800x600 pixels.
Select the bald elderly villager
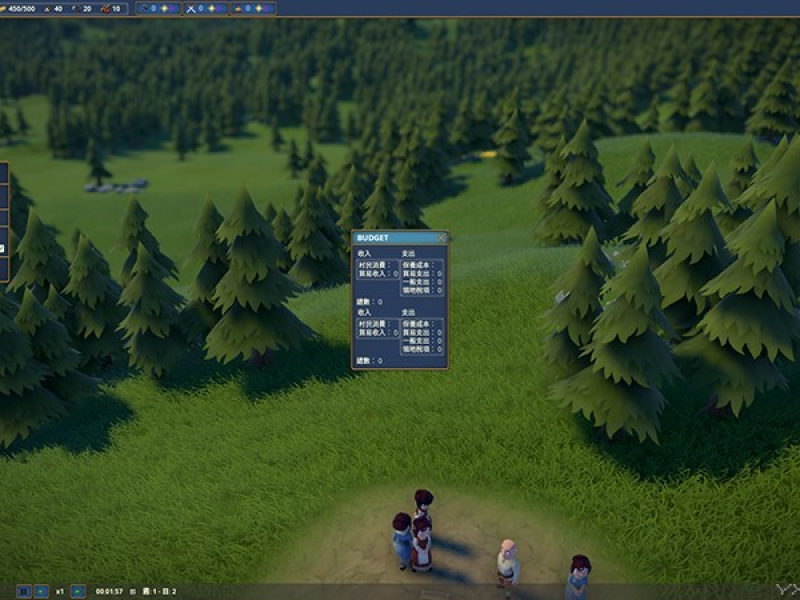pyautogui.click(x=508, y=562)
